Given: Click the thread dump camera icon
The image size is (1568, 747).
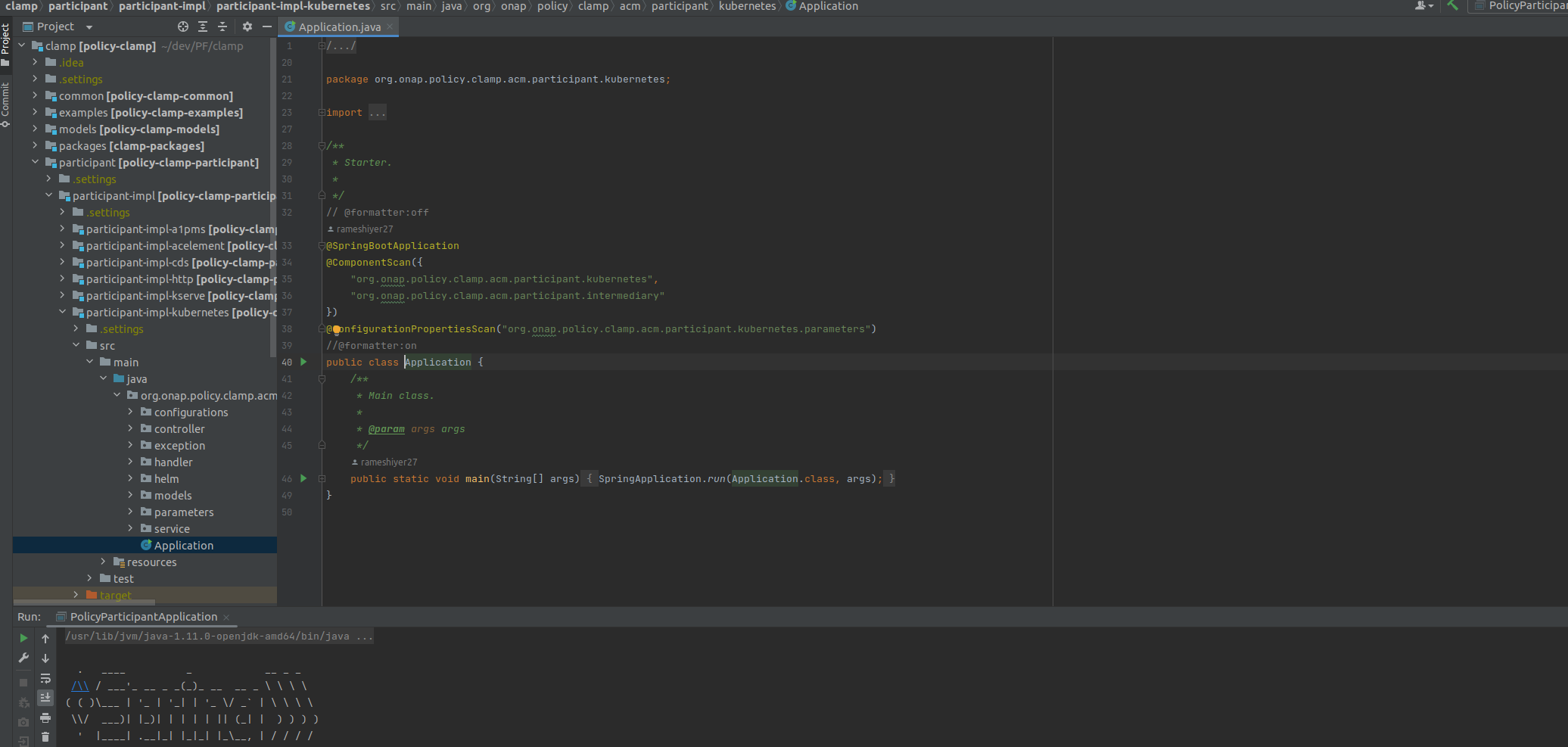Looking at the screenshot, I should point(23,722).
